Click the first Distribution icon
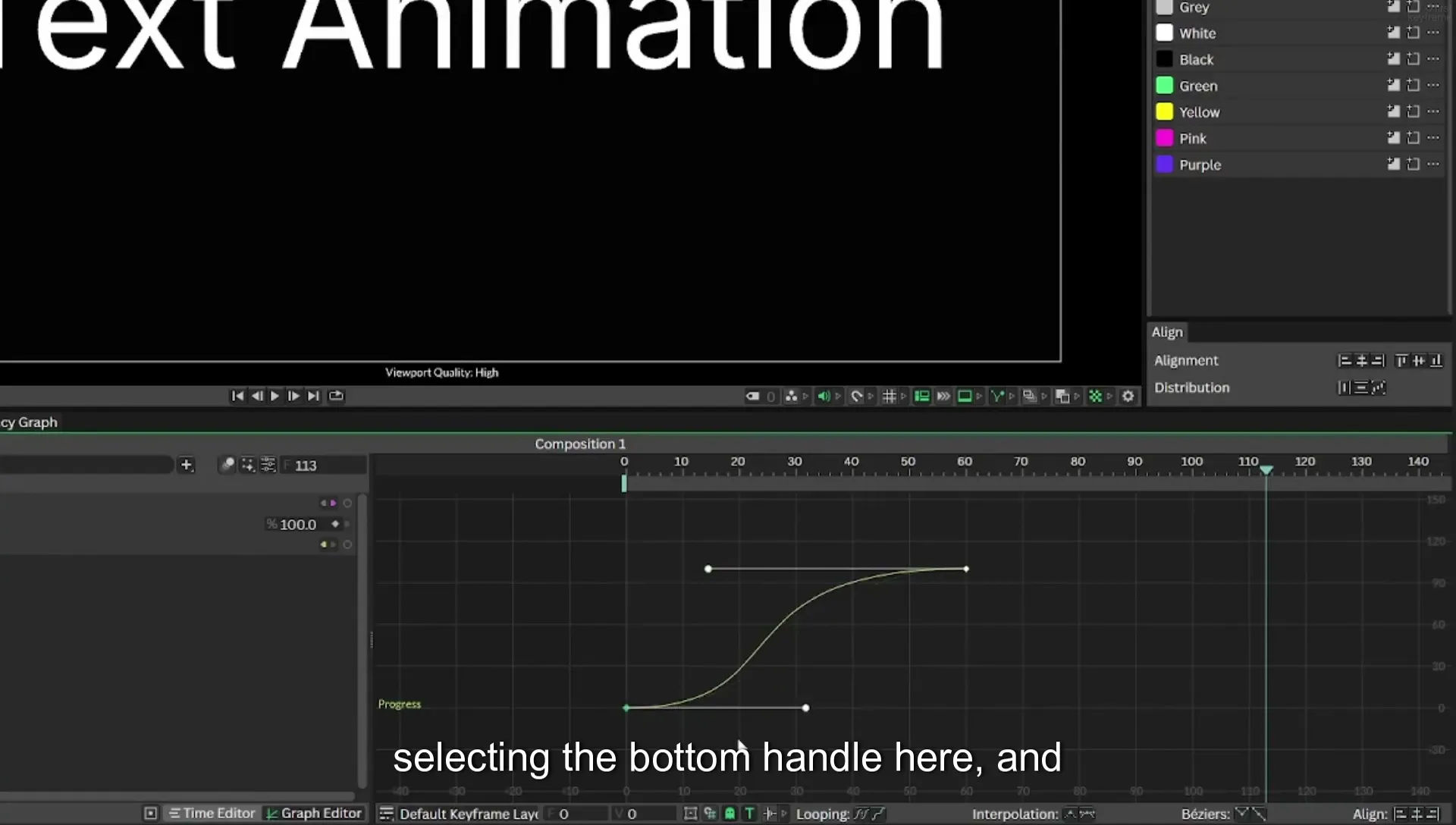Viewport: 1456px width, 825px height. tap(1344, 388)
